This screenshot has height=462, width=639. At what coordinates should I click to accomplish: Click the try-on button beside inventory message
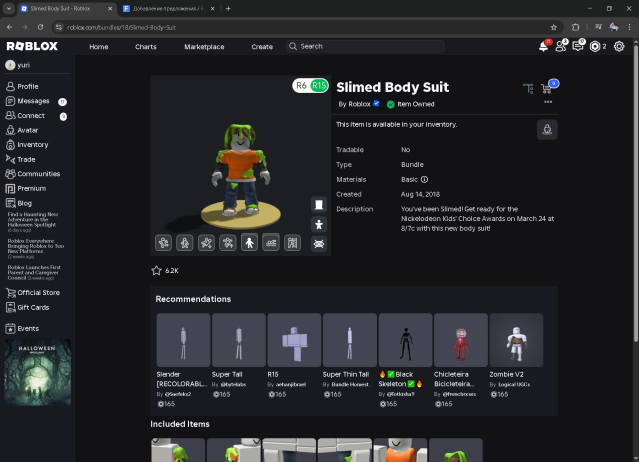pyautogui.click(x=546, y=129)
